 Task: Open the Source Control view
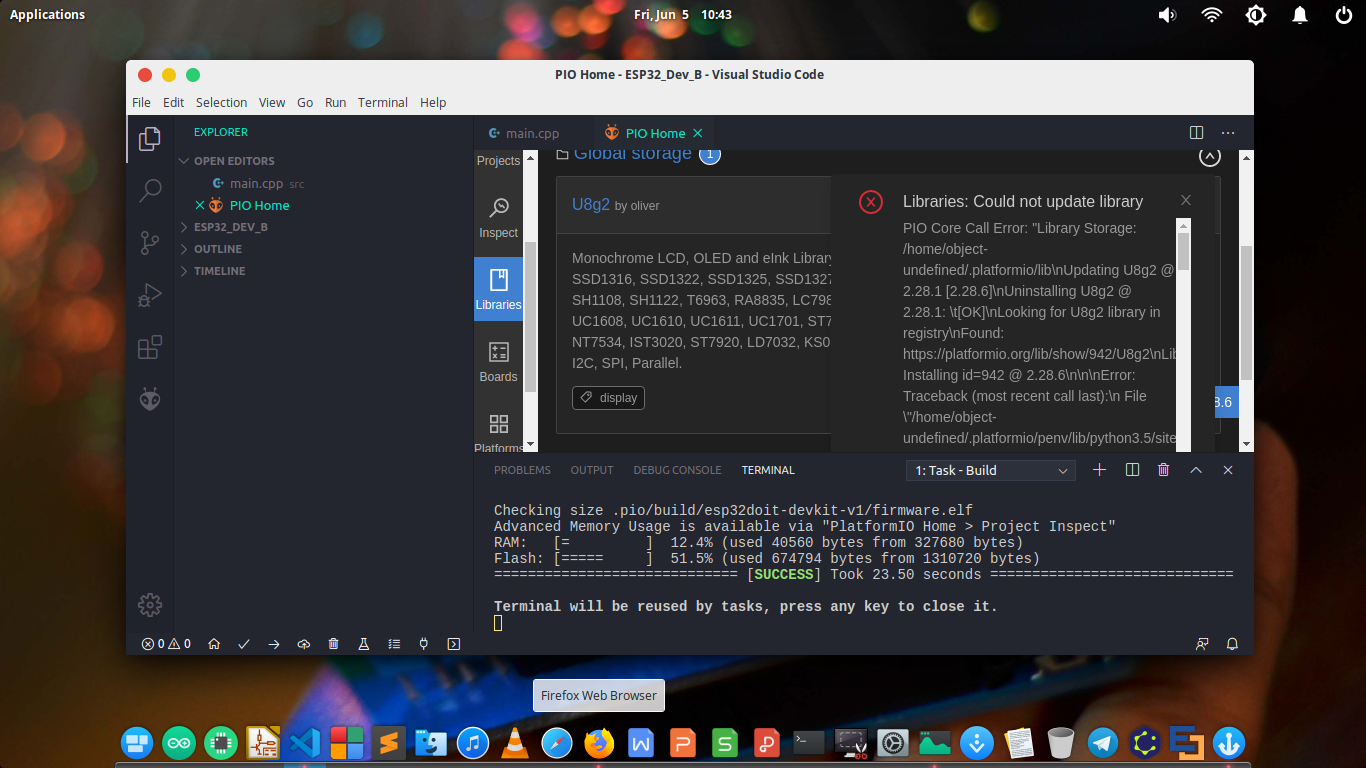(x=150, y=243)
